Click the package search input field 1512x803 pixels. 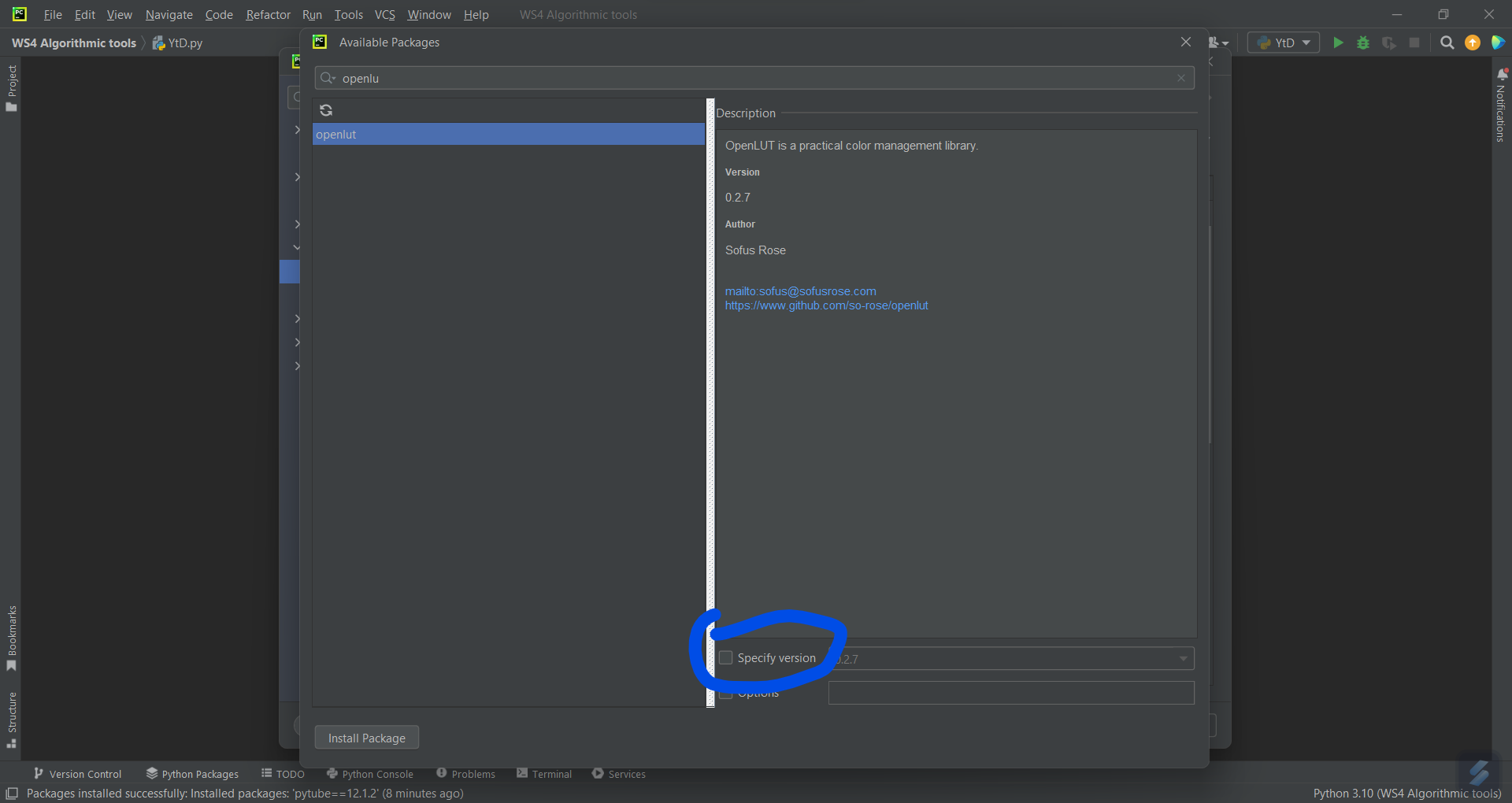(754, 78)
